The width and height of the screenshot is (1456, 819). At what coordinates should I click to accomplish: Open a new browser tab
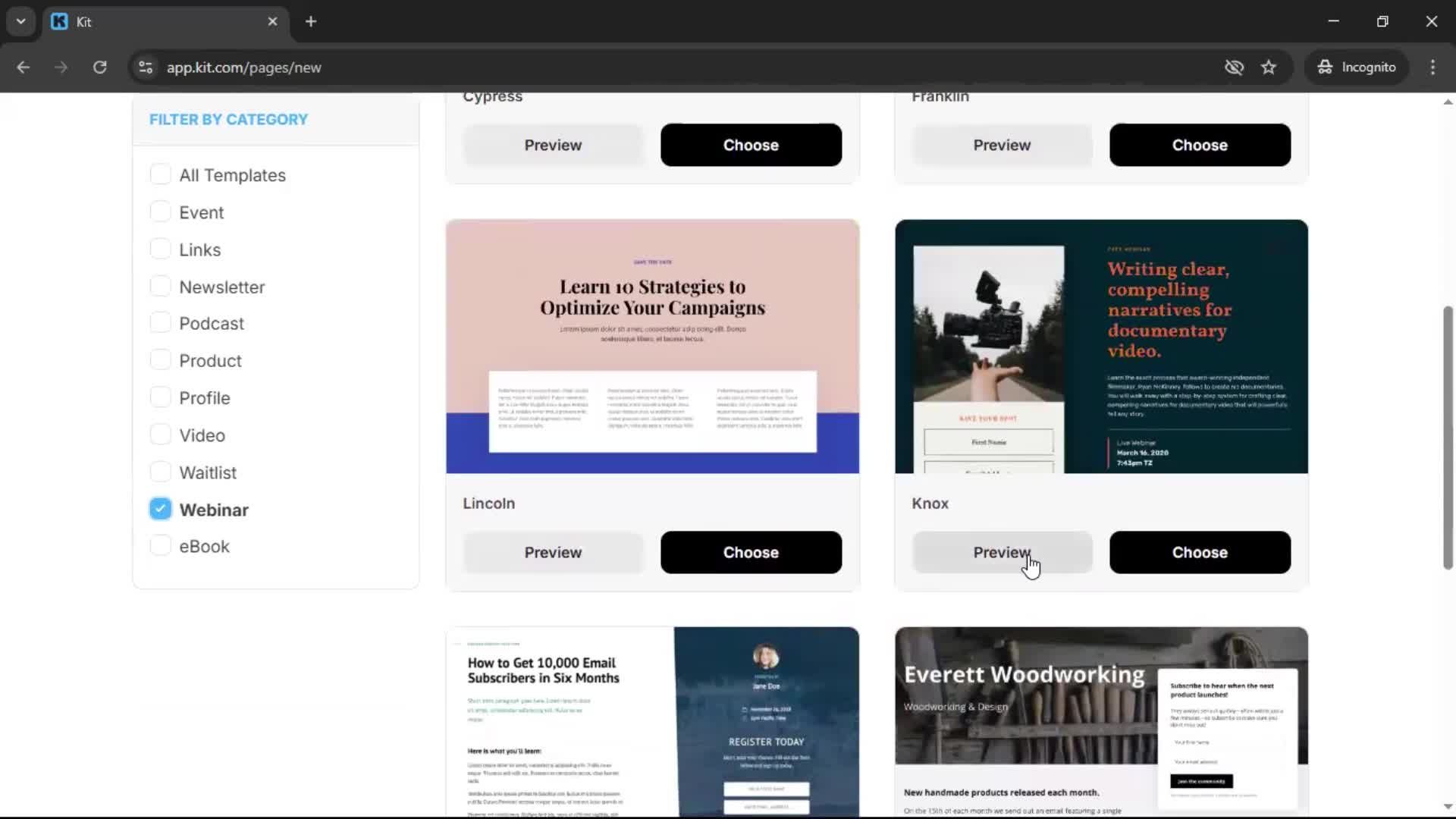click(x=311, y=21)
